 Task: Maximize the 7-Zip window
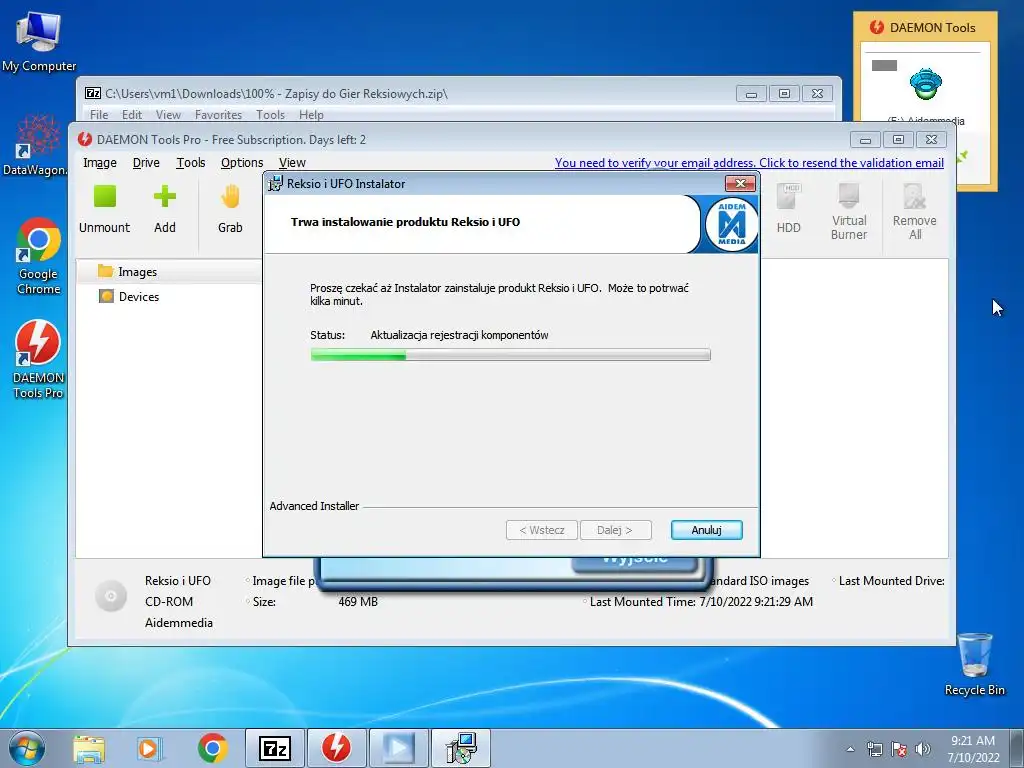pos(784,93)
